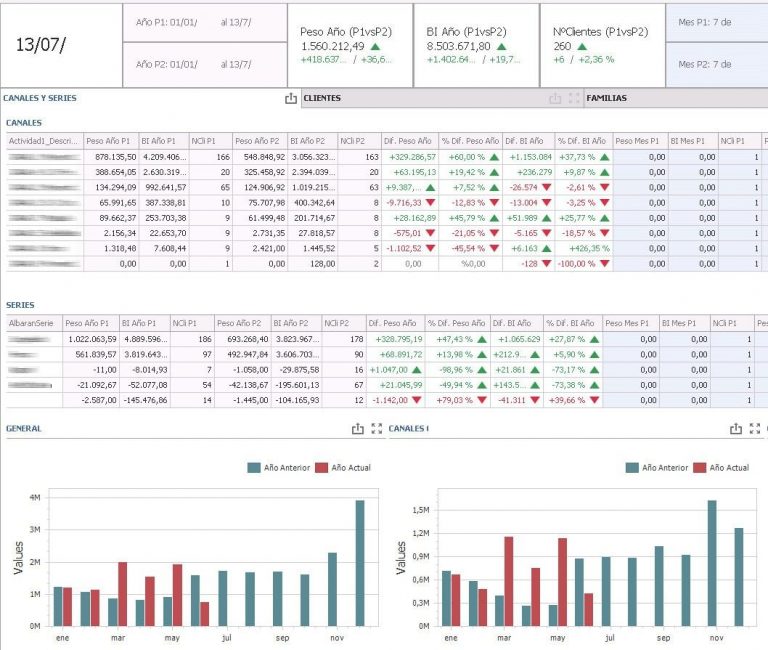This screenshot has height=650, width=768.
Task: Switch to the Clientes tab
Action: 322,99
